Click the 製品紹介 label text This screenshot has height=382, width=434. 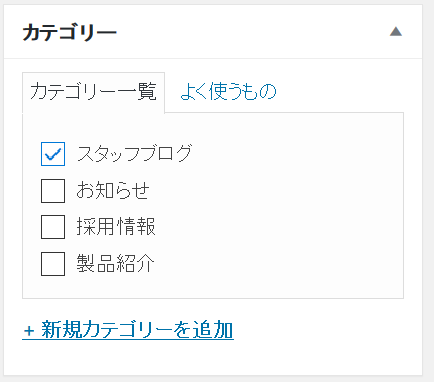tap(116, 263)
